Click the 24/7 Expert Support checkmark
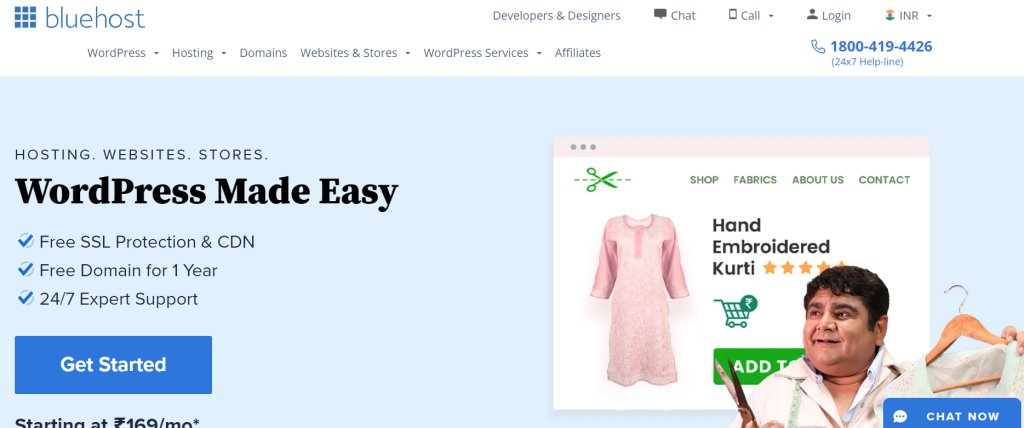Viewport: 1024px width, 428px height. click(x=25, y=298)
